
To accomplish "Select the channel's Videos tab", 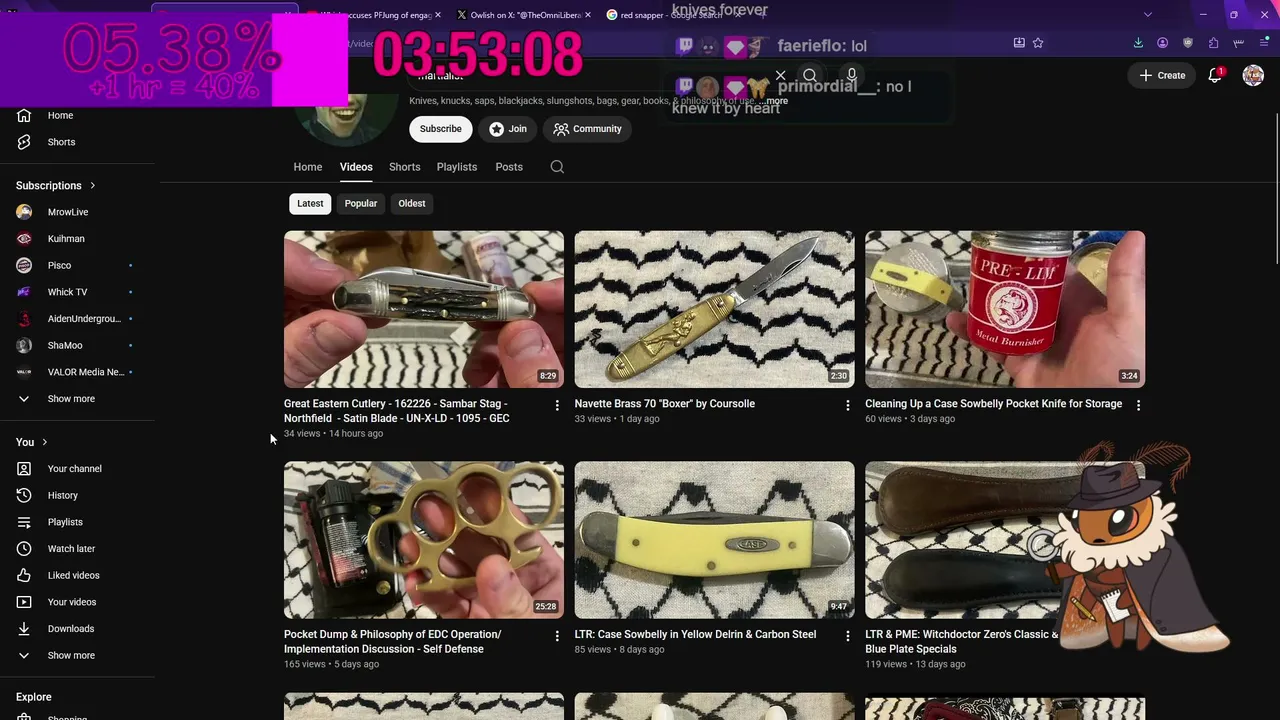I will (x=356, y=167).
